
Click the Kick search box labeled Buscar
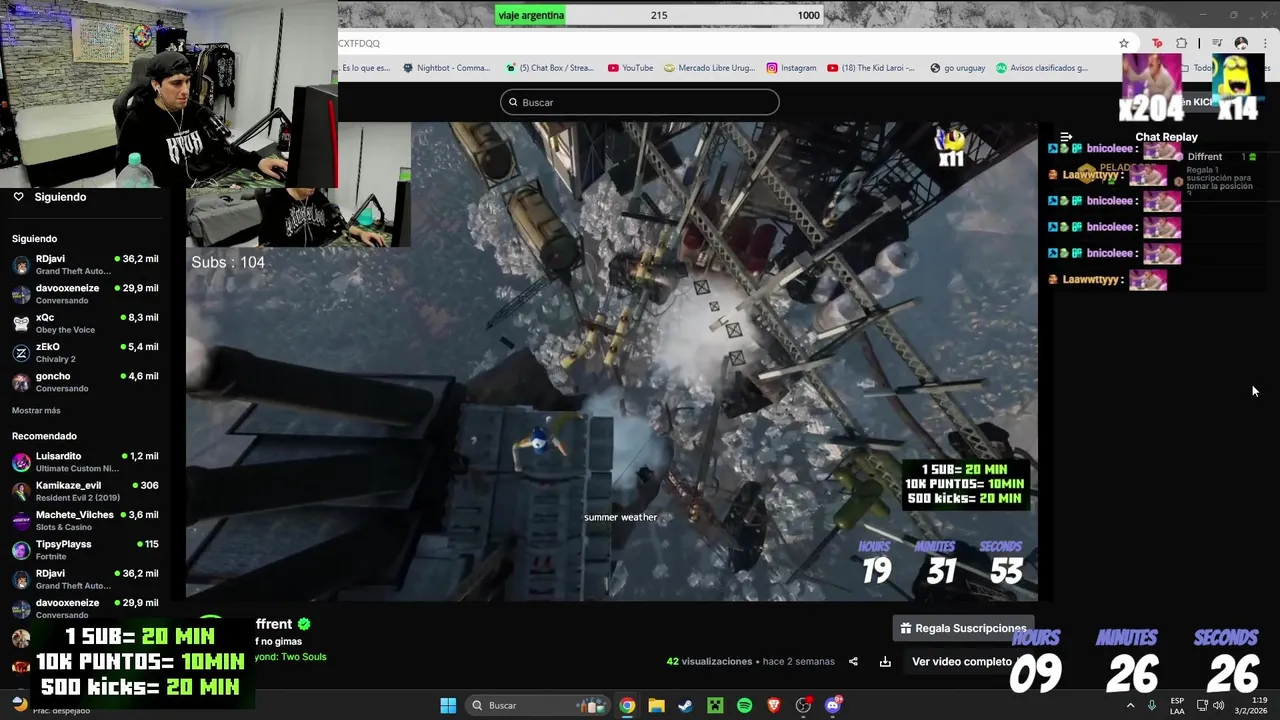[640, 102]
